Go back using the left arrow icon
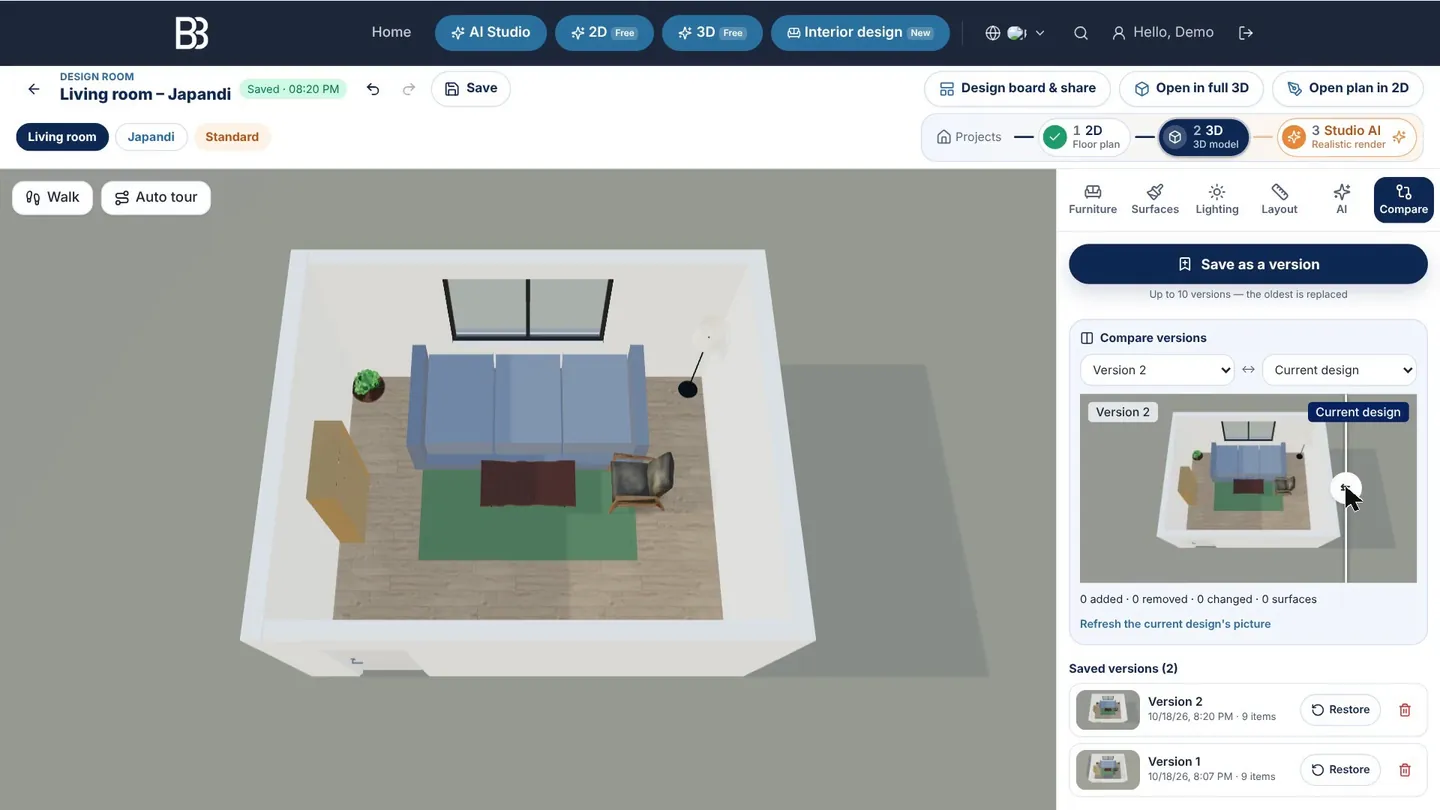The image size is (1440, 810). pyautogui.click(x=34, y=89)
